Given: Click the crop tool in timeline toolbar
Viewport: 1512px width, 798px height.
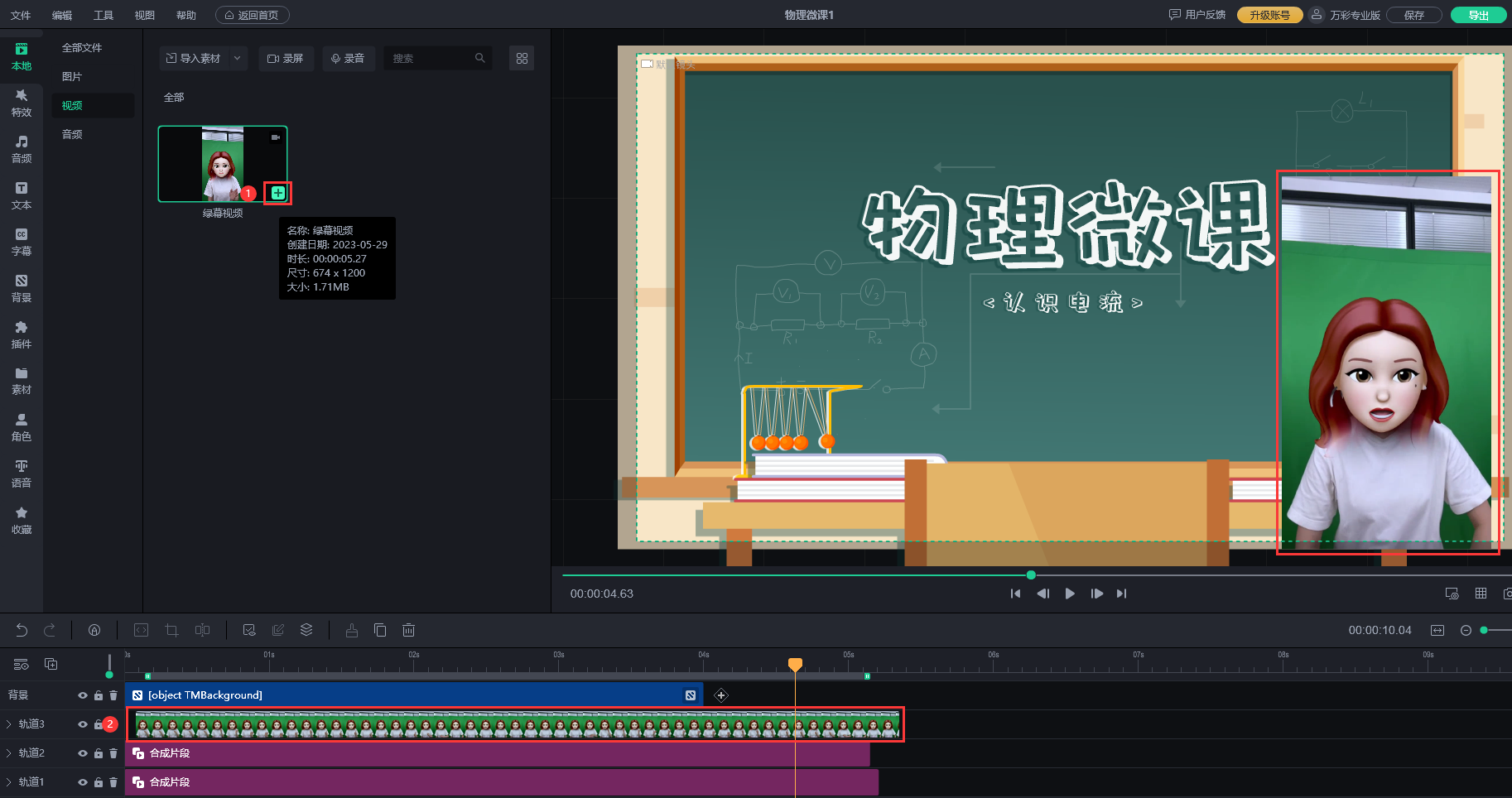Looking at the screenshot, I should click(171, 630).
